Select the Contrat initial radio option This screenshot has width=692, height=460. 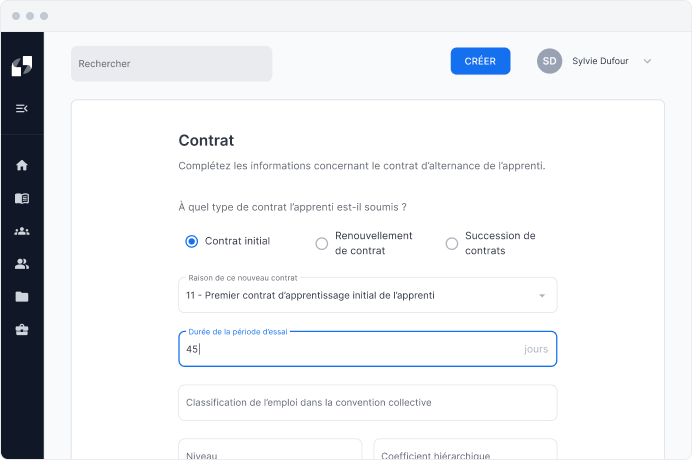192,241
